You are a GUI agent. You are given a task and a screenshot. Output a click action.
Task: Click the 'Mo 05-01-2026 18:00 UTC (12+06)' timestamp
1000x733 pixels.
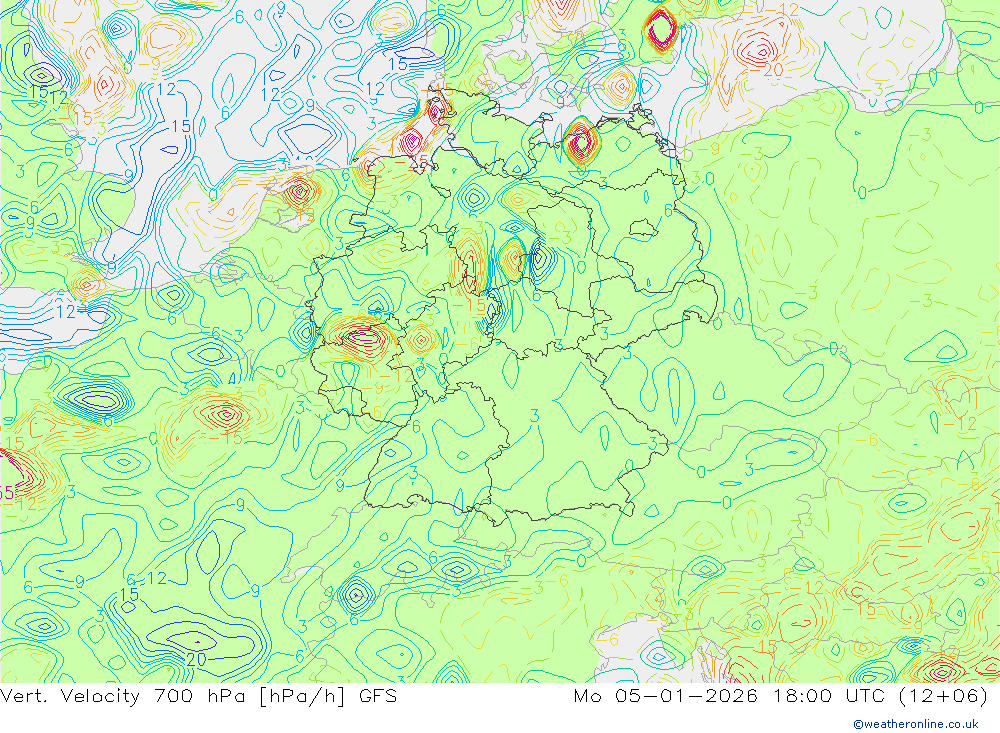click(x=781, y=695)
